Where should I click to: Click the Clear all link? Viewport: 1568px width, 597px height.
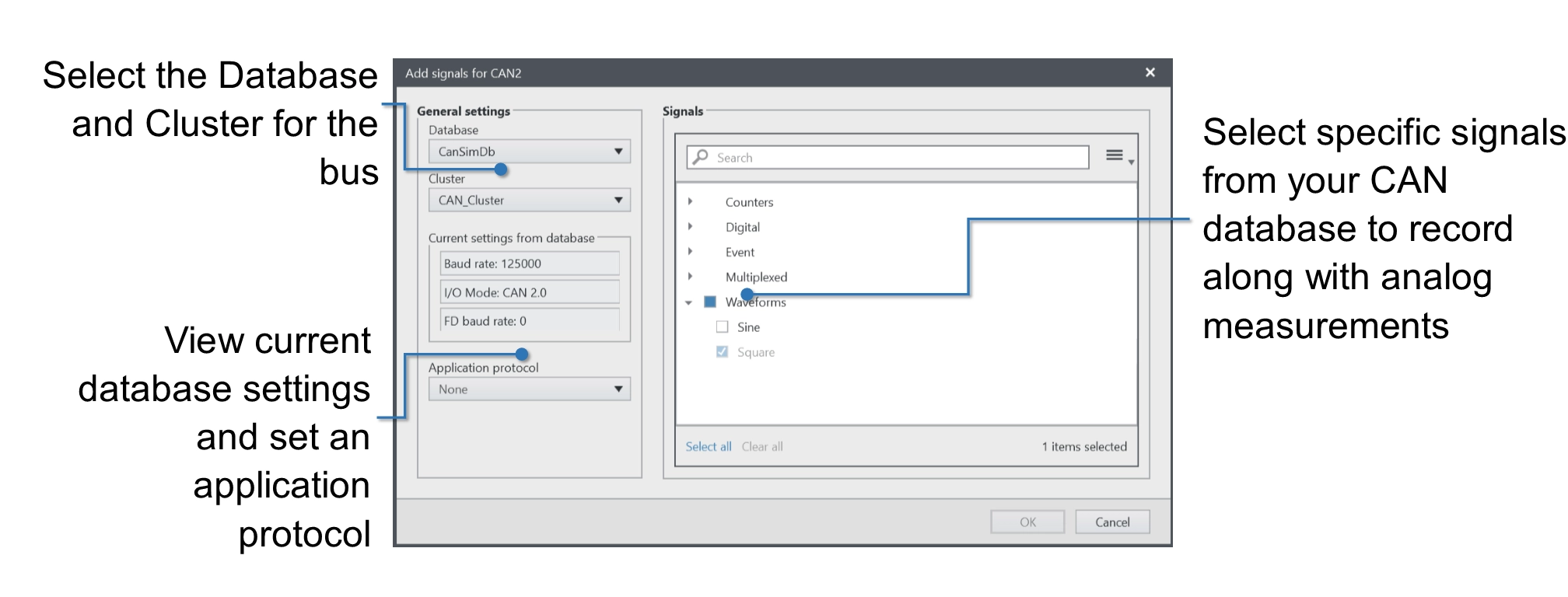tap(761, 446)
